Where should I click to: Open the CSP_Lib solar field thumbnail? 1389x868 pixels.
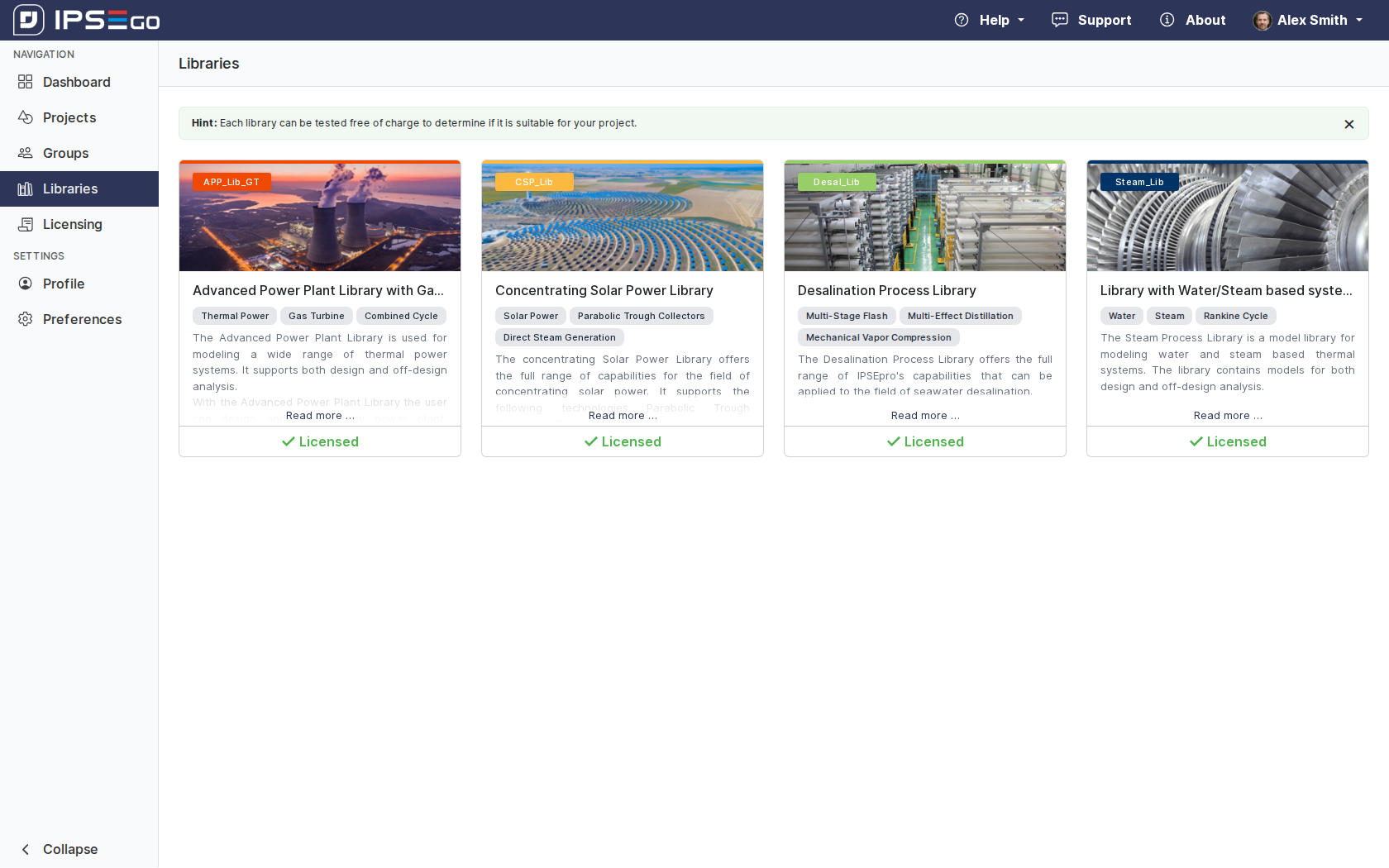tap(622, 217)
